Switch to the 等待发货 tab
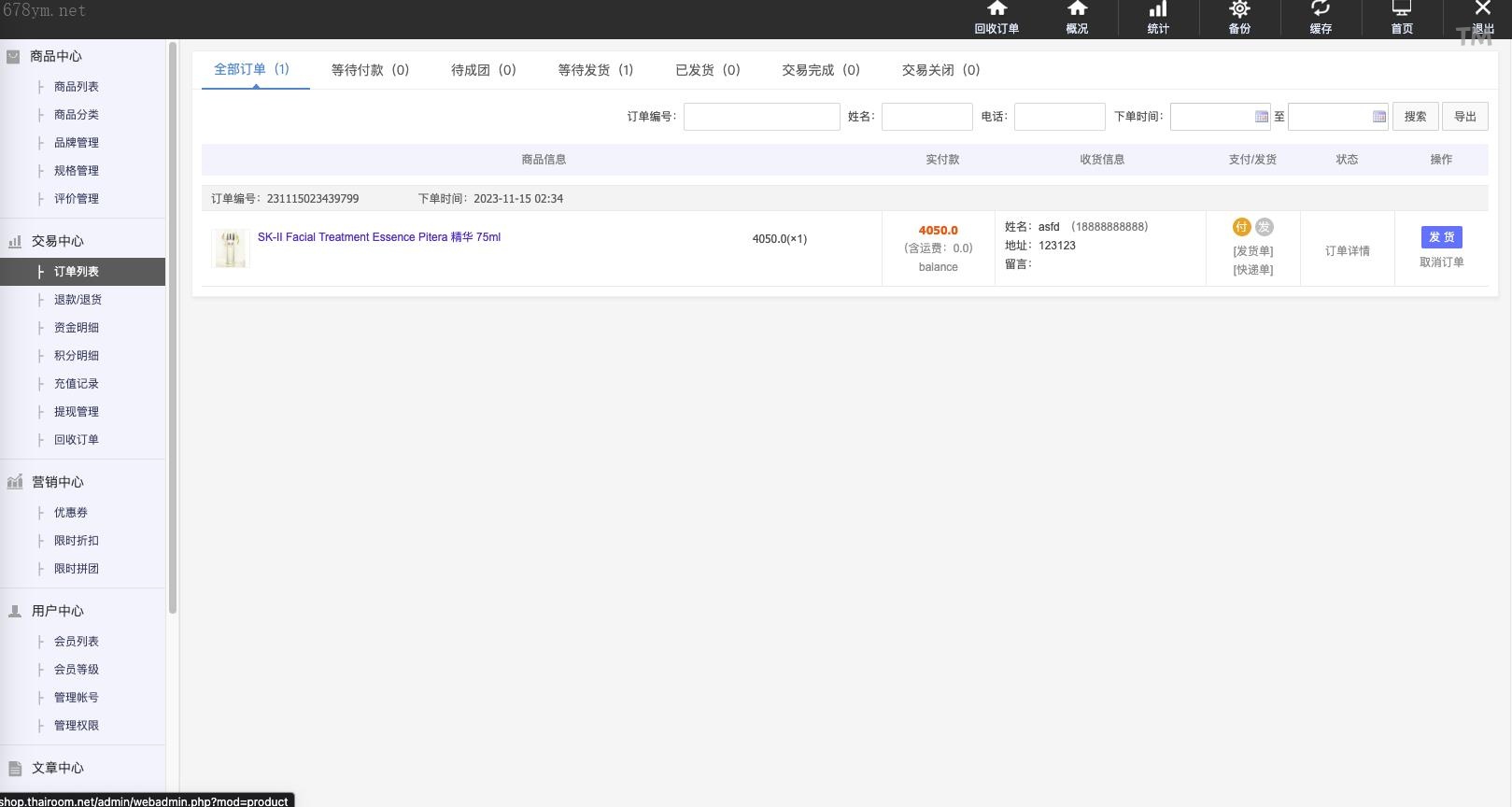This screenshot has width=1512, height=807. pyautogui.click(x=595, y=70)
